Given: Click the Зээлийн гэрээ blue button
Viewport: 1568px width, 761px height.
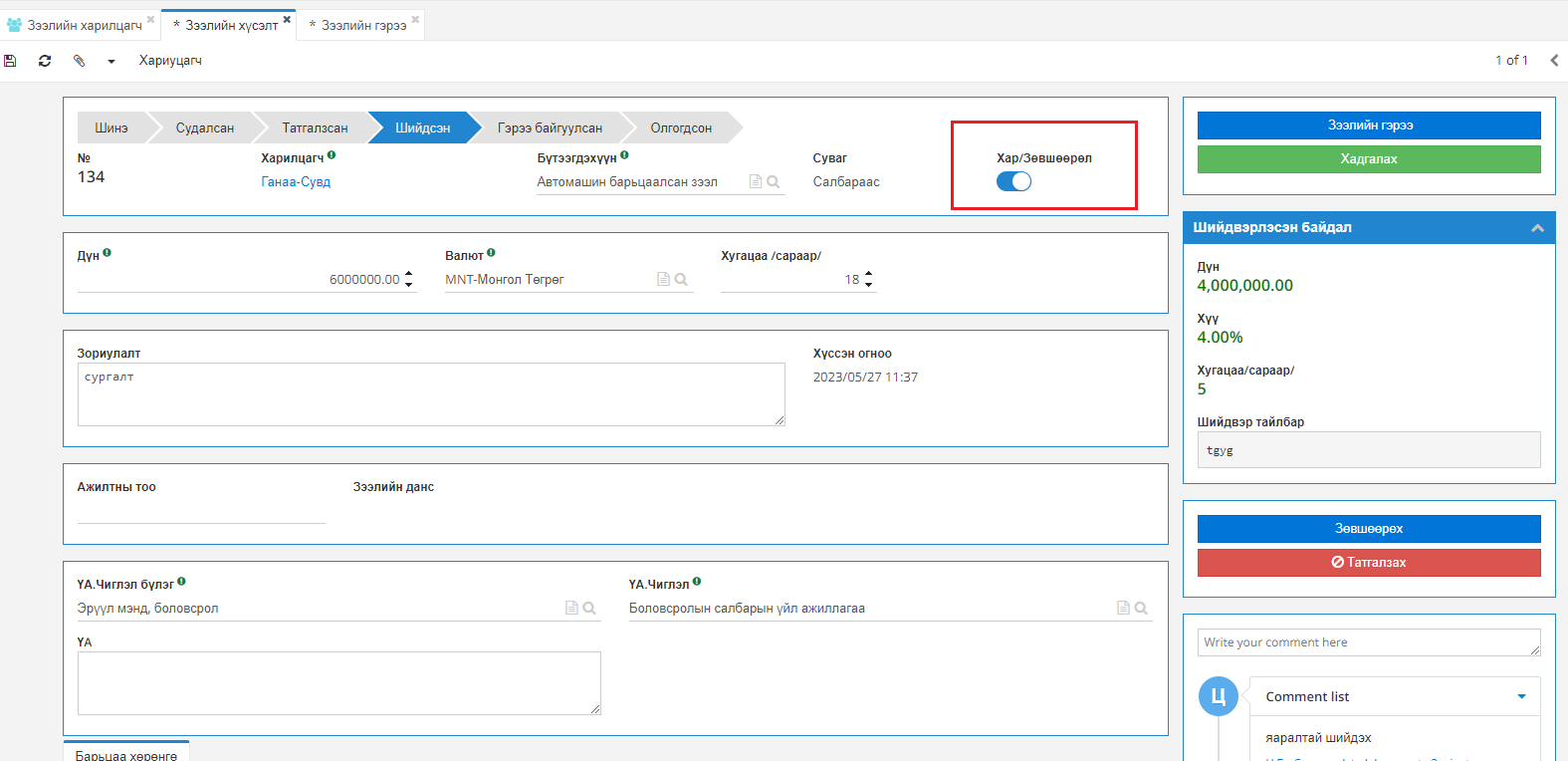Looking at the screenshot, I should (1369, 126).
